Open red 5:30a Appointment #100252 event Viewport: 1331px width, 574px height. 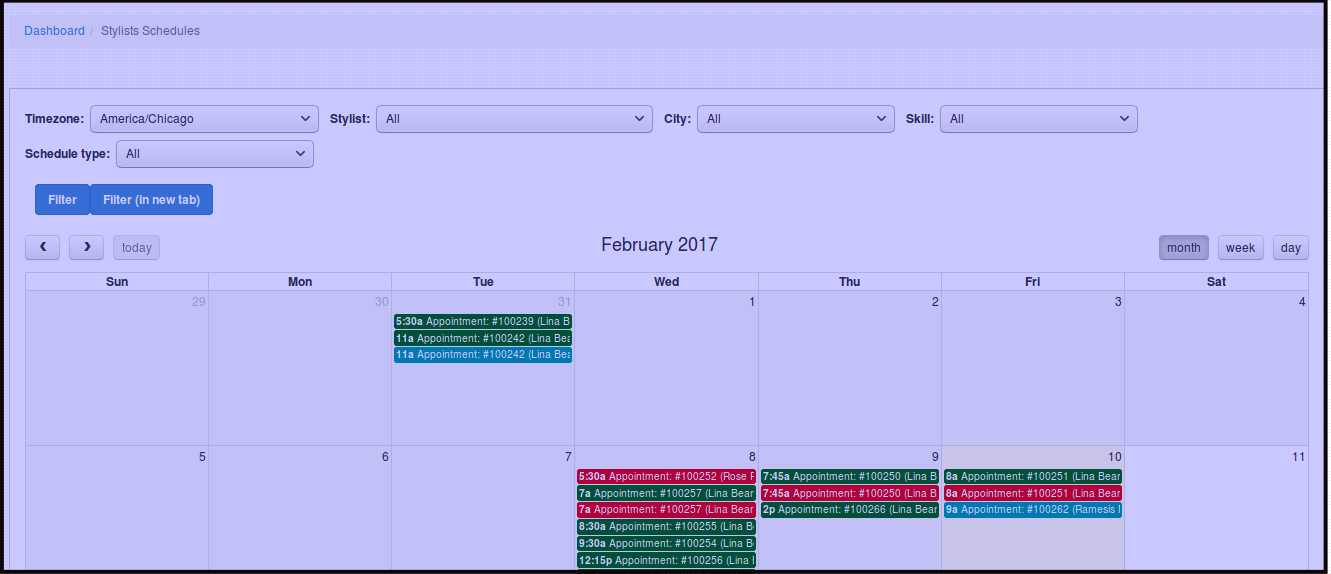pos(666,477)
